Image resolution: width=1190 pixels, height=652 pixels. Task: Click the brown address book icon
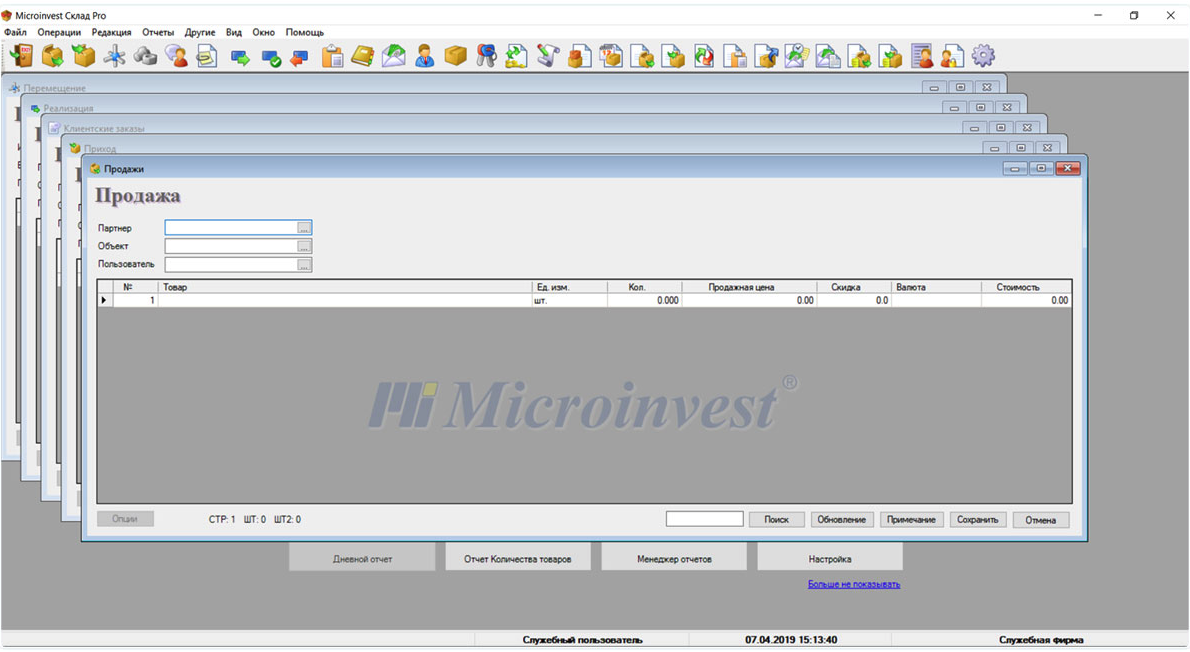[x=362, y=56]
